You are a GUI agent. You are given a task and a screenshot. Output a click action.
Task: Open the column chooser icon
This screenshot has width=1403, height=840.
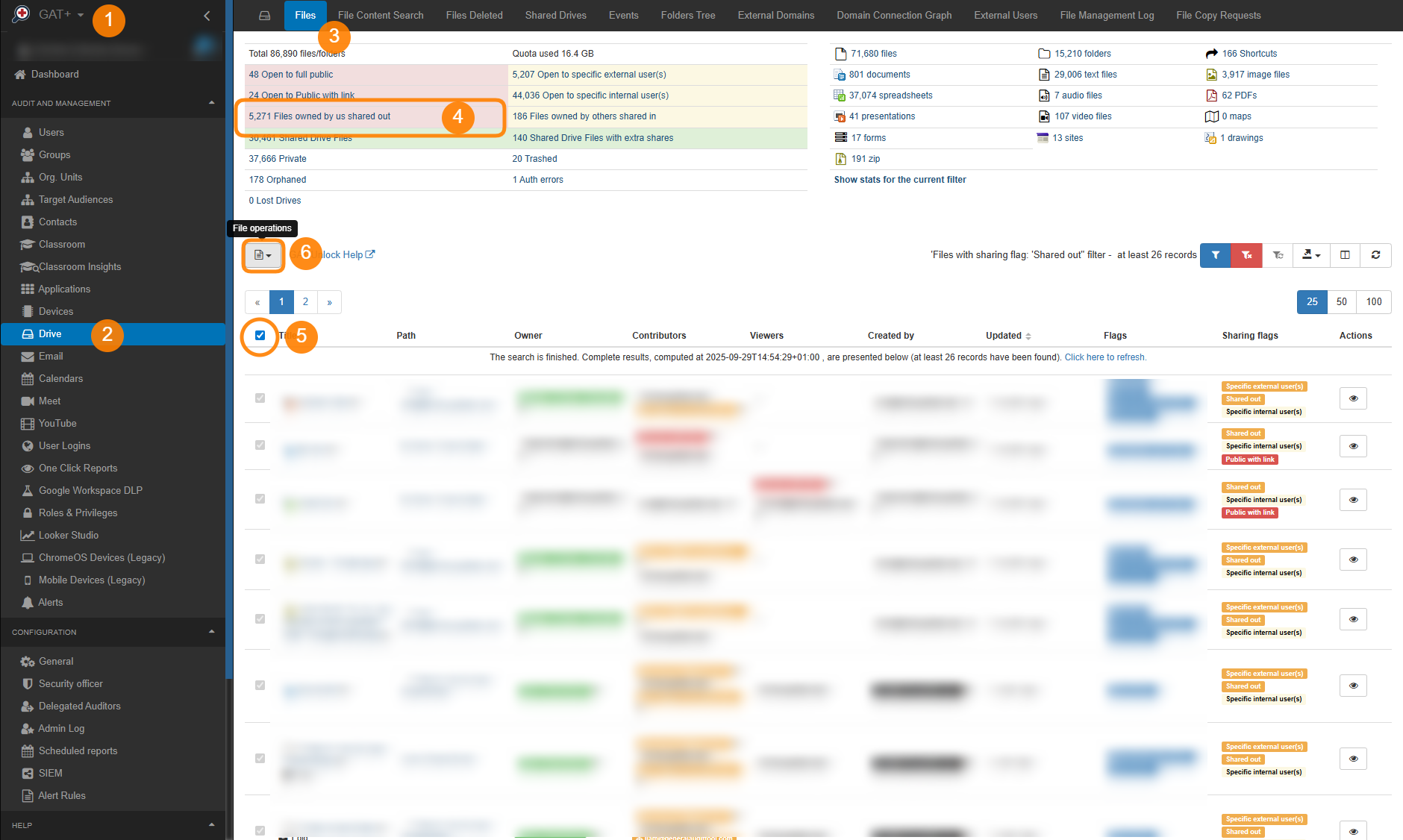1344,255
